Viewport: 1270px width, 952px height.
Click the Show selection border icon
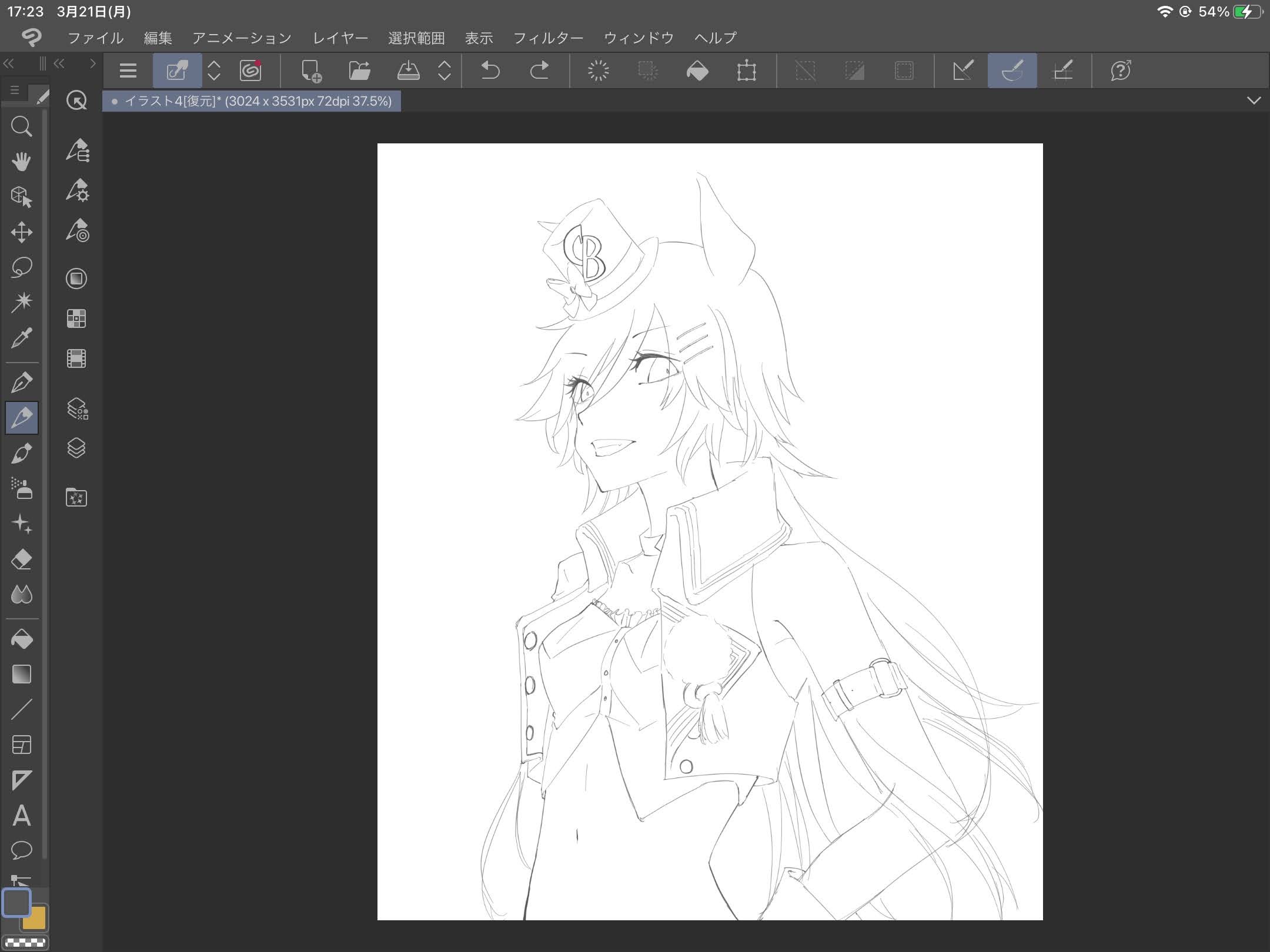[x=904, y=71]
